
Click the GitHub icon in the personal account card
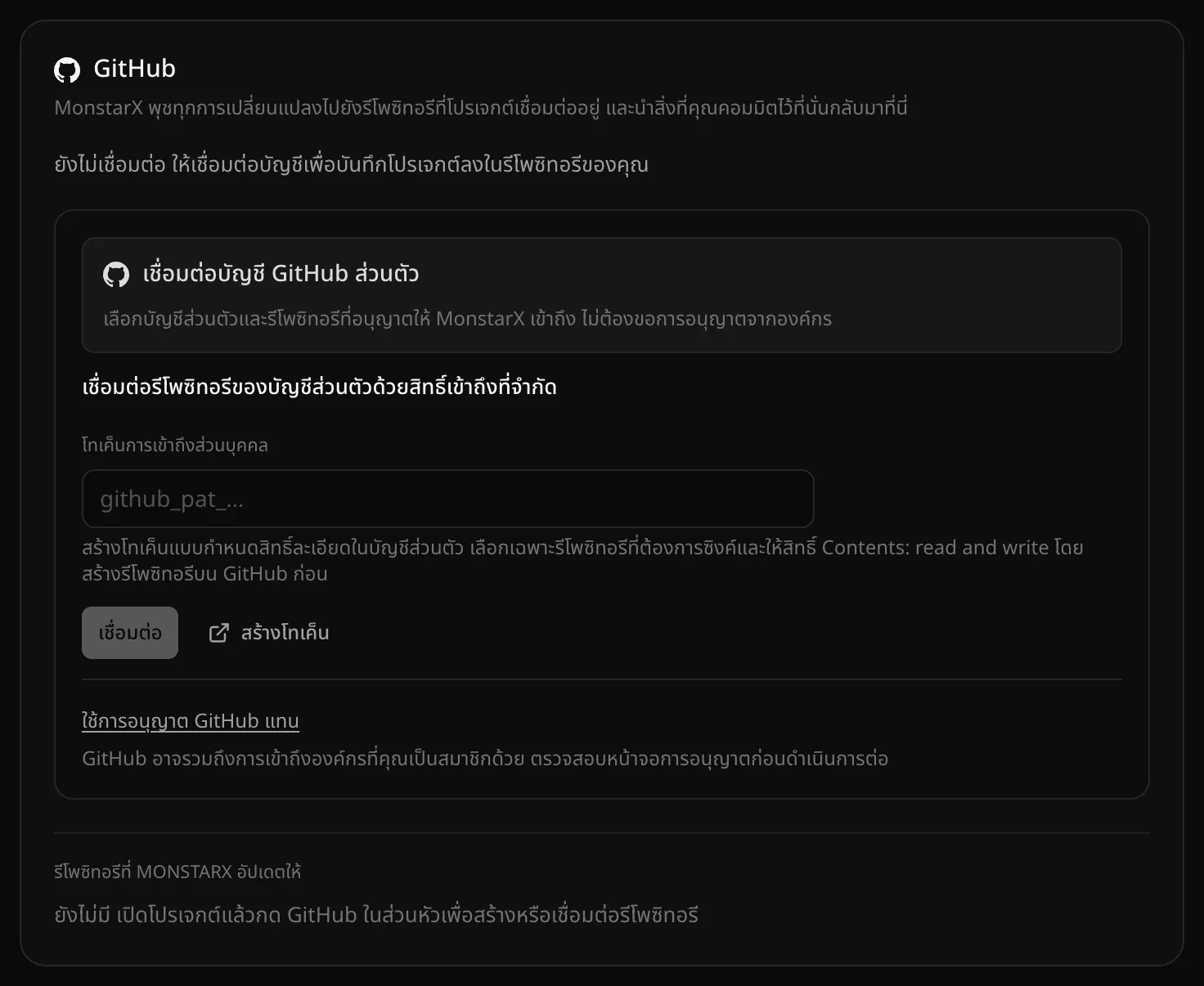(x=116, y=274)
